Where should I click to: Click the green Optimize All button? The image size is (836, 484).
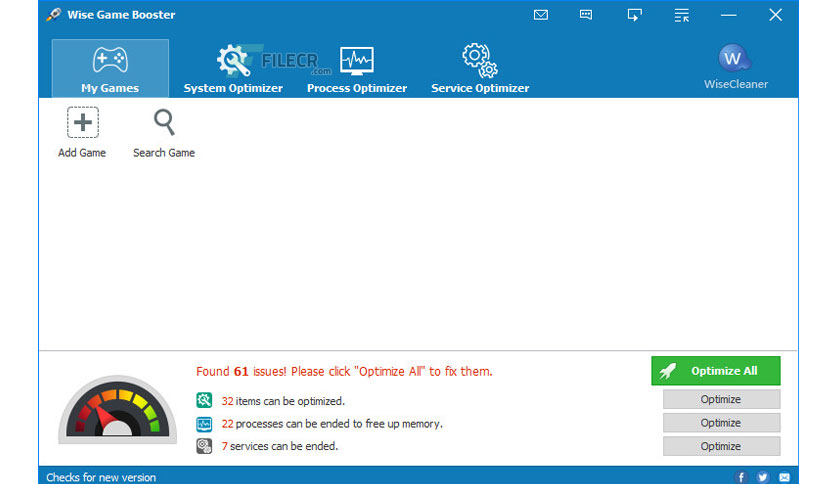(716, 370)
